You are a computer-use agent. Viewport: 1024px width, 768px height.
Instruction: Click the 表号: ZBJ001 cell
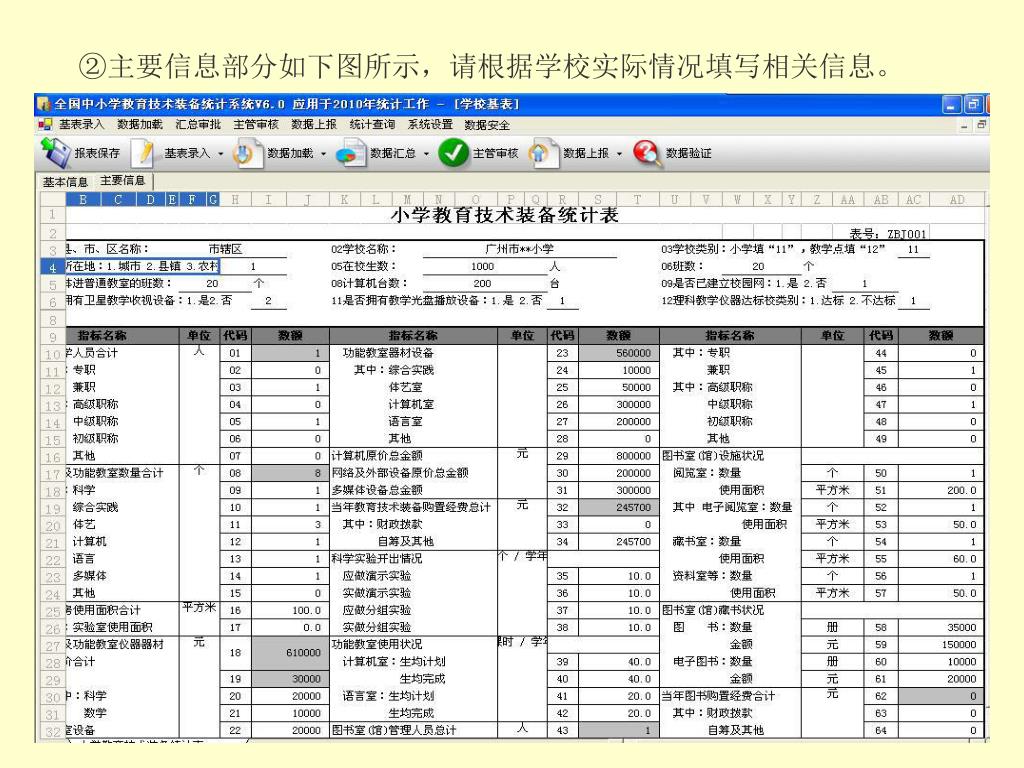[888, 233]
